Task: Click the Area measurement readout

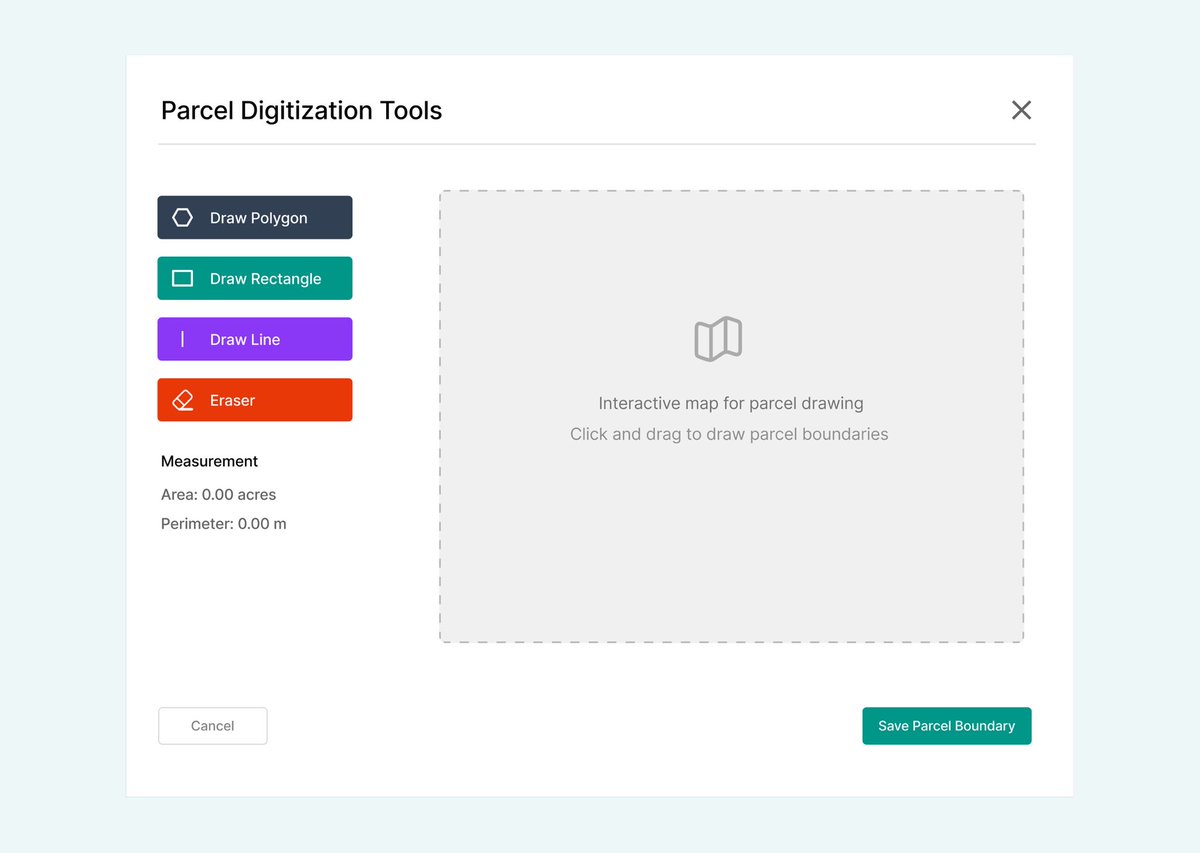Action: click(219, 494)
